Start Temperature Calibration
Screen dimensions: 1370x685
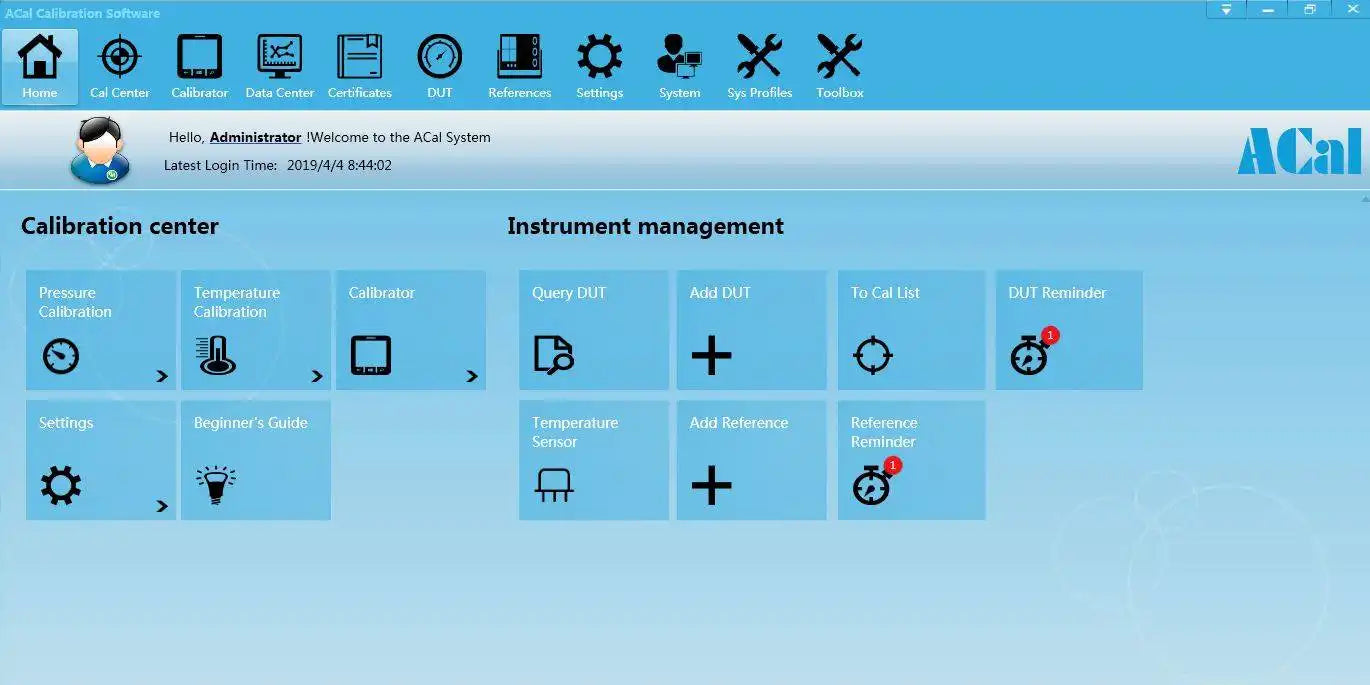click(x=255, y=330)
